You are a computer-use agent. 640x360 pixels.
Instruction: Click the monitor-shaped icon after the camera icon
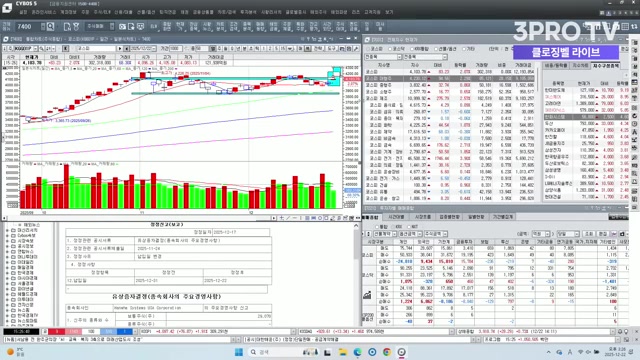click(140, 27)
